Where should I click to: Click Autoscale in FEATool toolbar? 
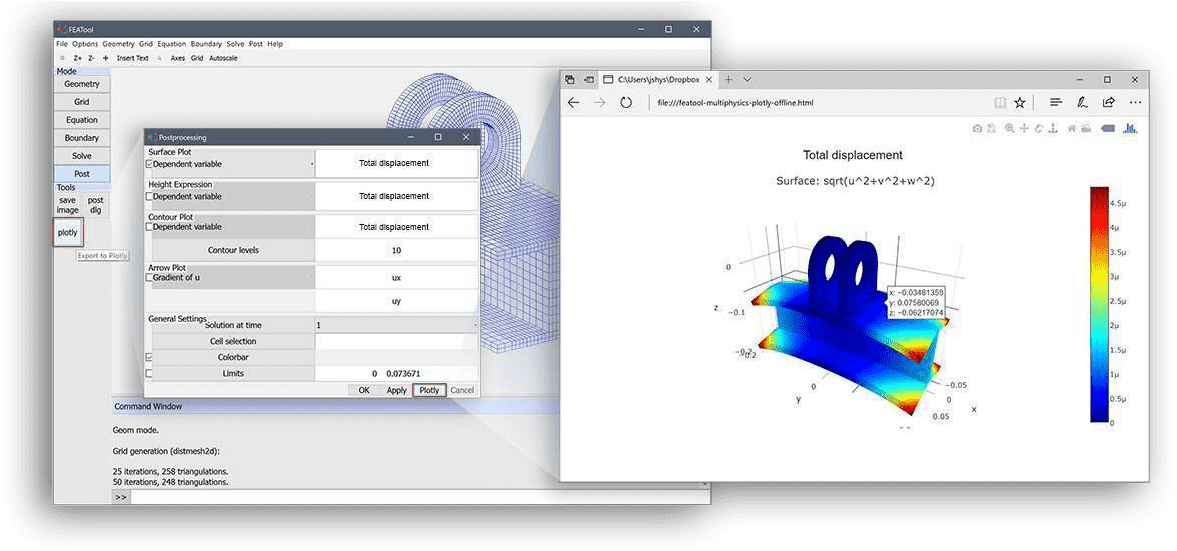224,58
